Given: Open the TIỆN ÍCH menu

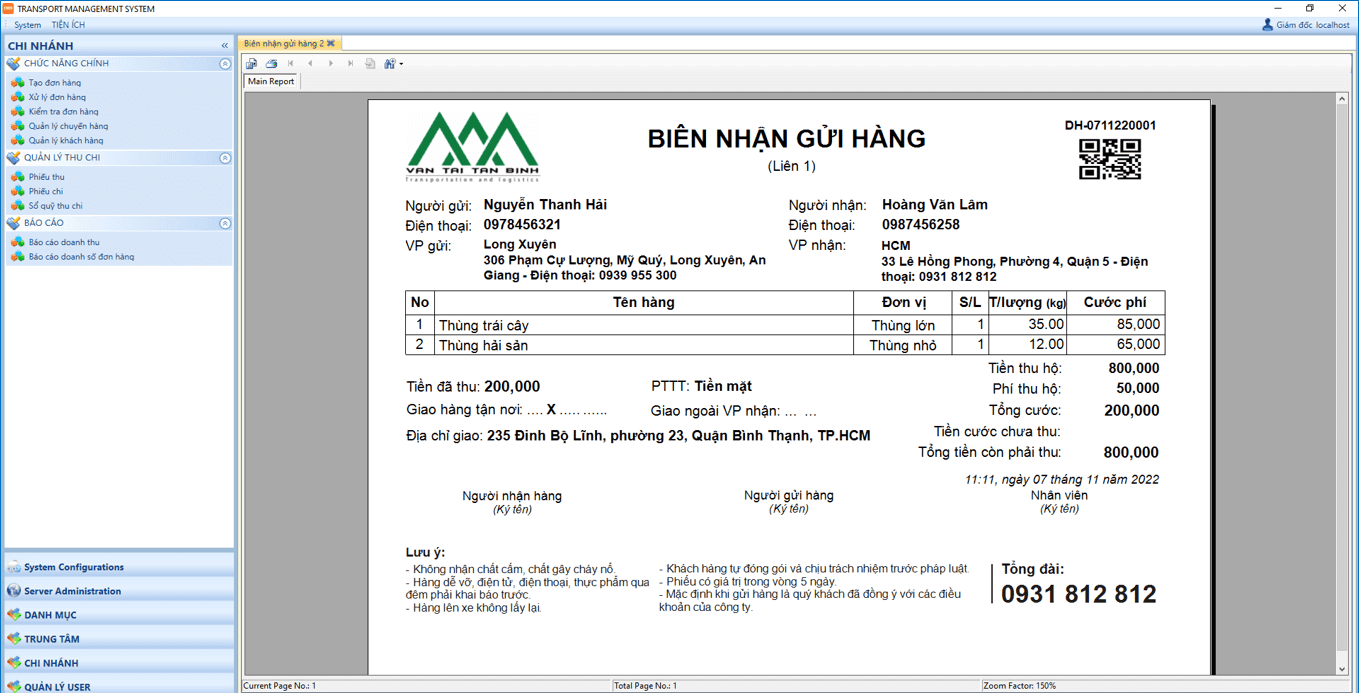Looking at the screenshot, I should (68, 25).
